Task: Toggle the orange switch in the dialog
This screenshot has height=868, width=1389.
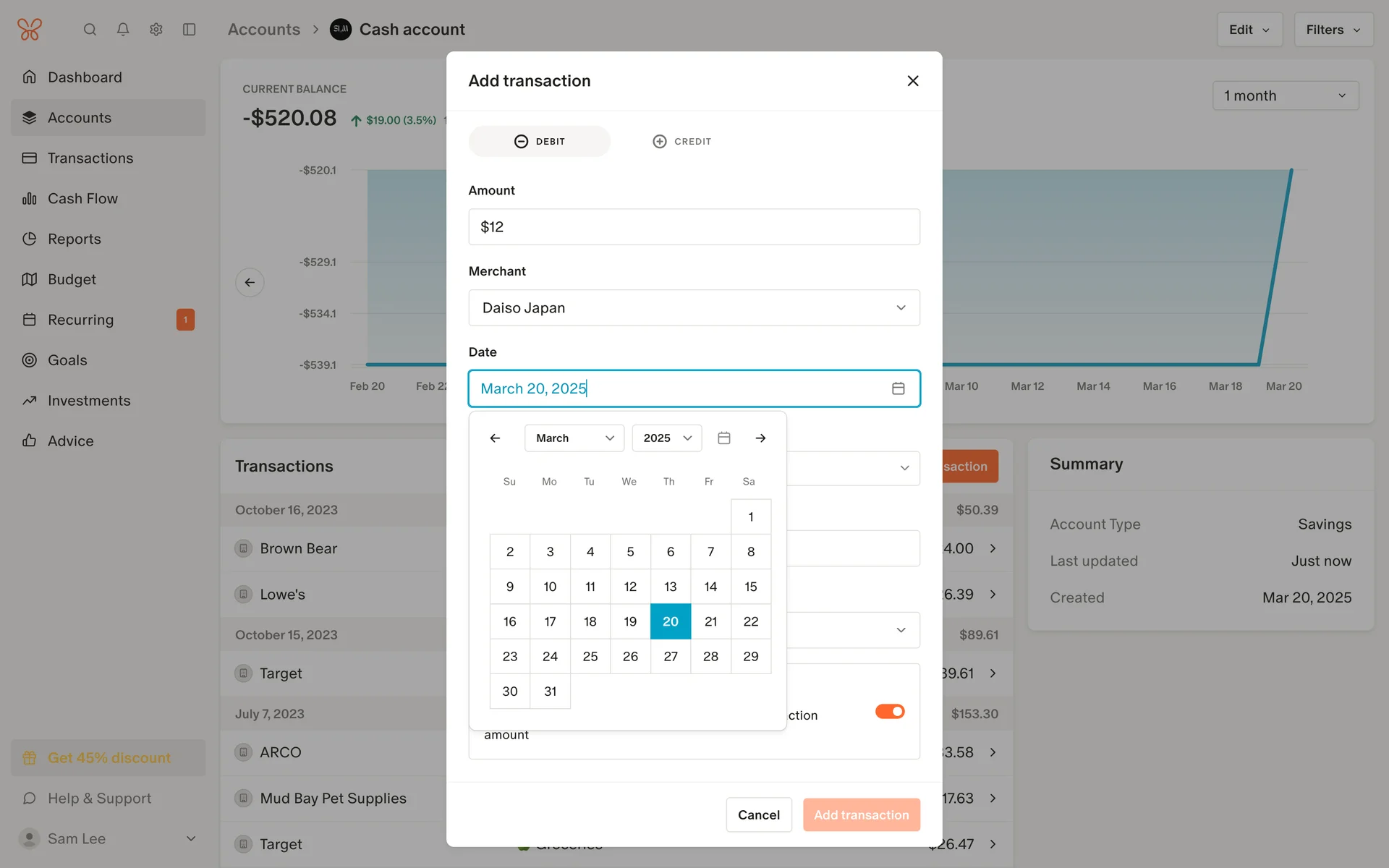Action: pyautogui.click(x=889, y=712)
